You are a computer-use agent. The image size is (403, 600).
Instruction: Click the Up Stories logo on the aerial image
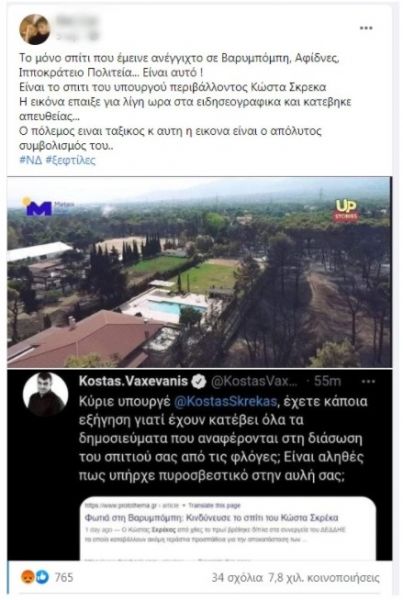pos(346,210)
